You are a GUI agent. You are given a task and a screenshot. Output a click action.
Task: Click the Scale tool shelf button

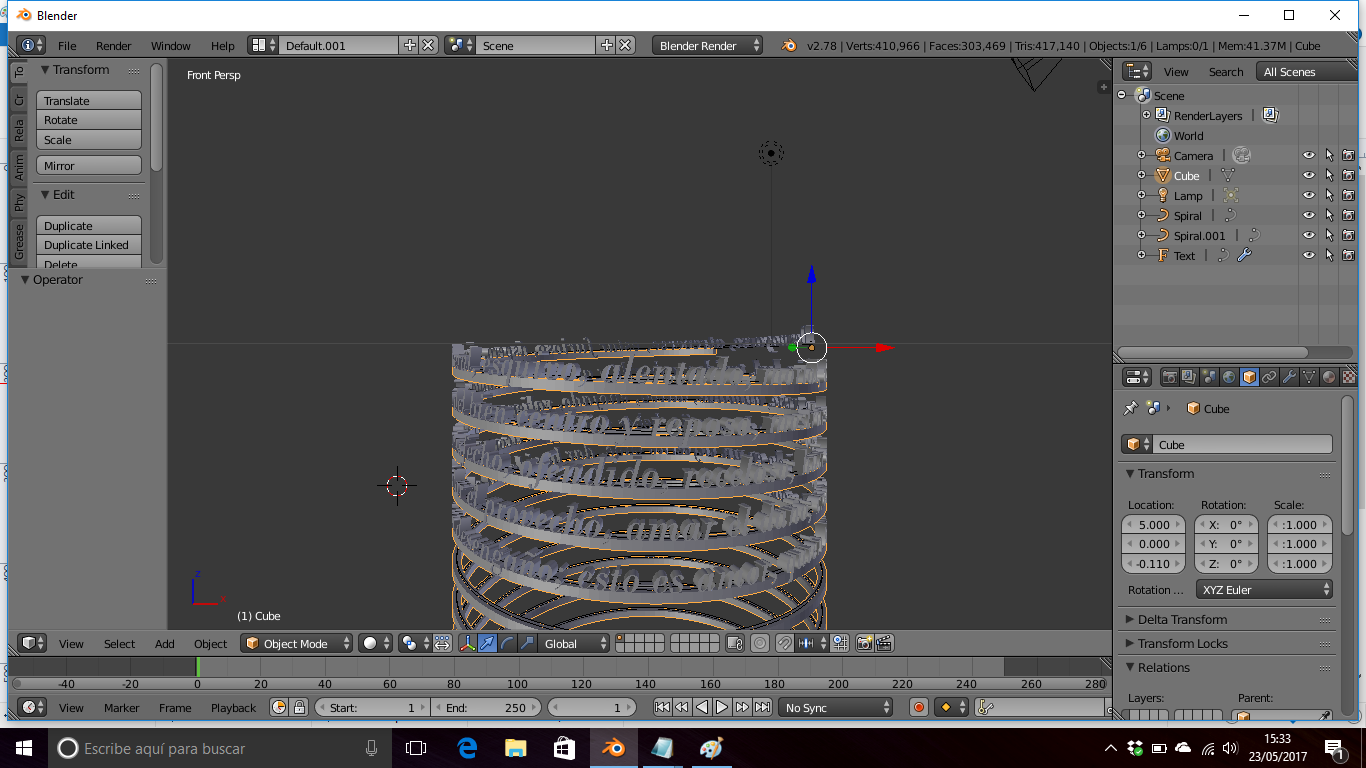pyautogui.click(x=89, y=140)
